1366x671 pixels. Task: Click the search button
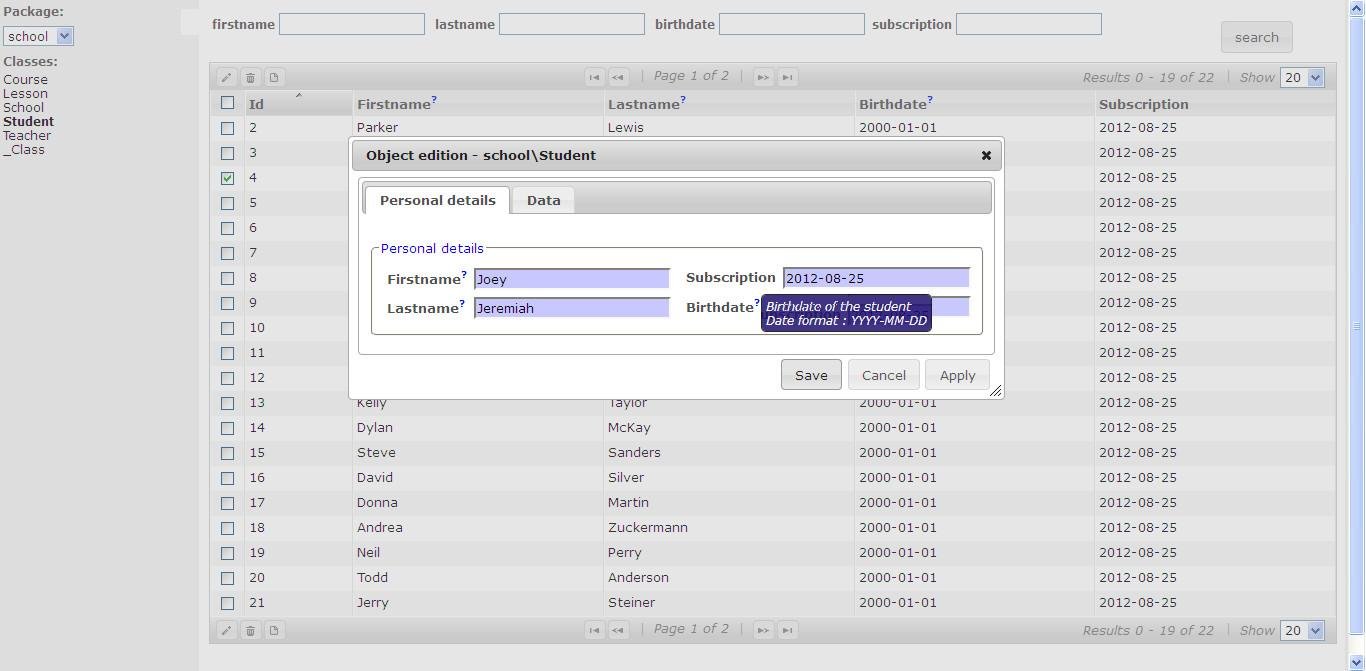click(1256, 37)
